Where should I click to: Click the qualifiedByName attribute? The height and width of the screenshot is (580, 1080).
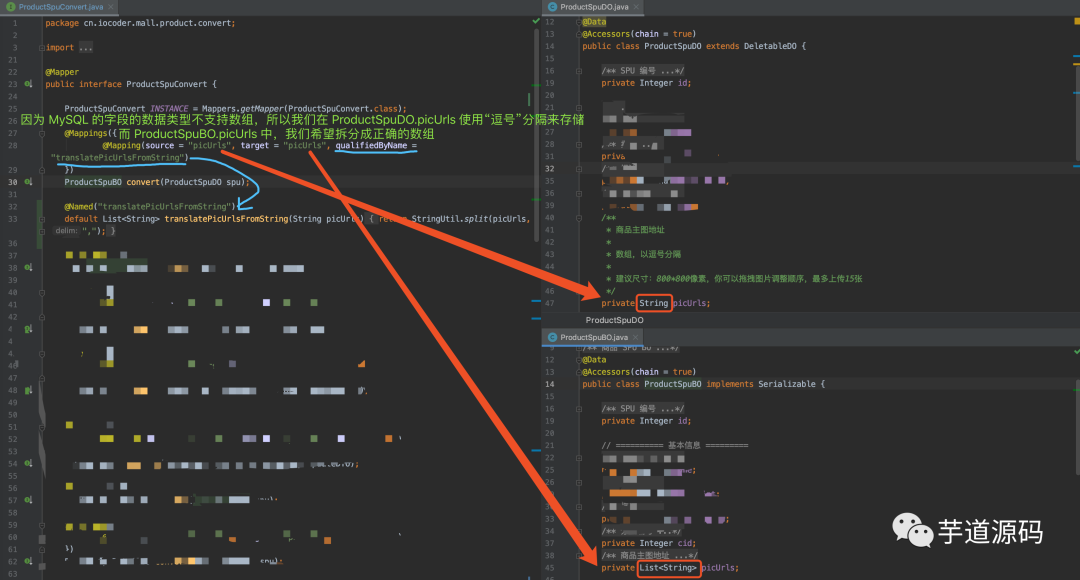[371, 145]
